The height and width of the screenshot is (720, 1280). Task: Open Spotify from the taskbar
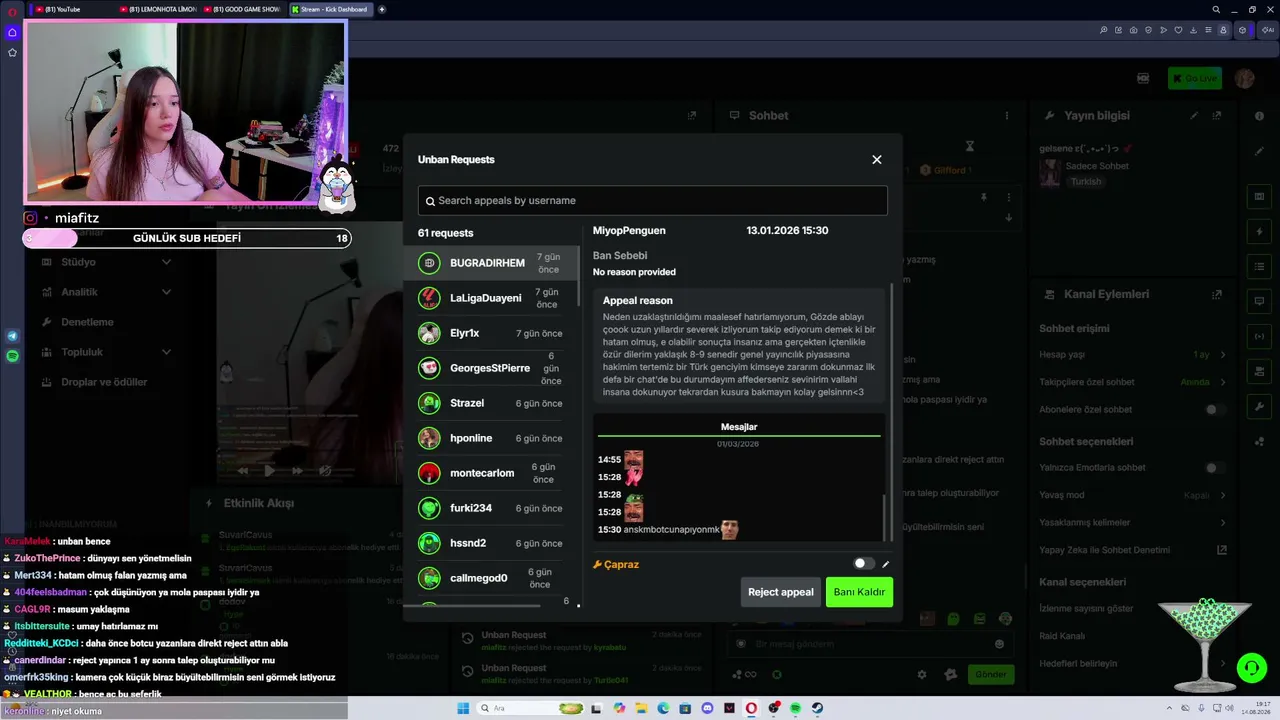tap(795, 708)
